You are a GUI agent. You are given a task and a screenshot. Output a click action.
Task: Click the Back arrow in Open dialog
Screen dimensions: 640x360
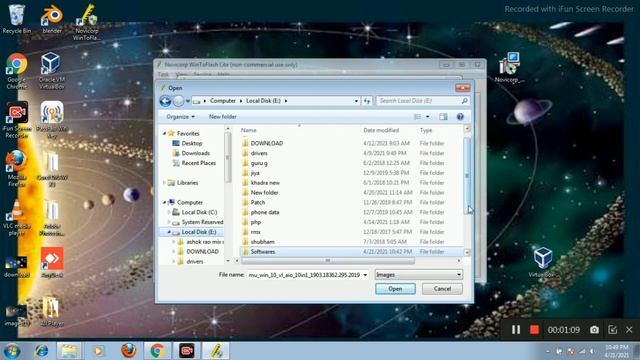165,101
